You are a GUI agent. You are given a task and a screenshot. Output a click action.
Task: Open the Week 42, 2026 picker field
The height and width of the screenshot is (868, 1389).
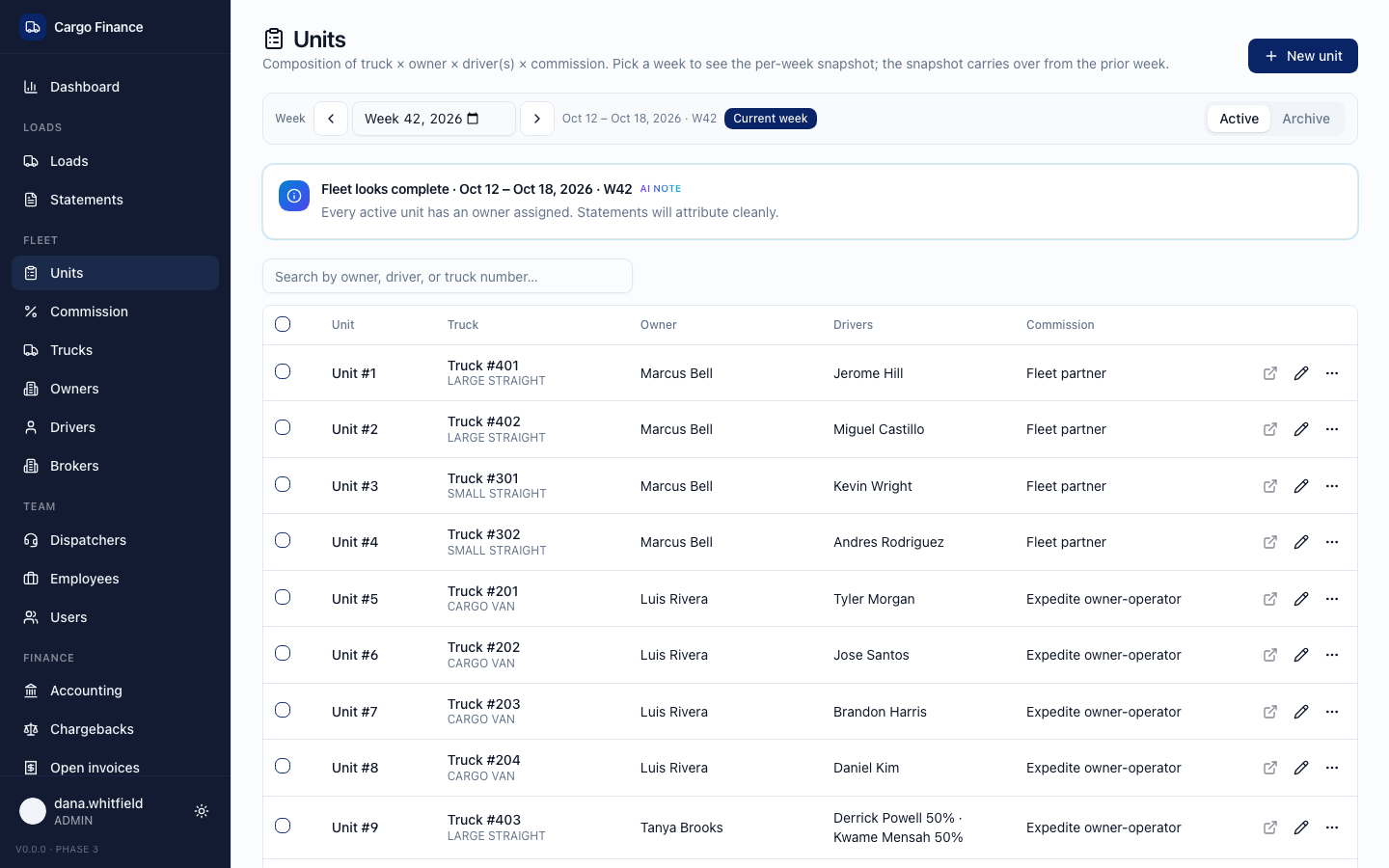tap(434, 119)
